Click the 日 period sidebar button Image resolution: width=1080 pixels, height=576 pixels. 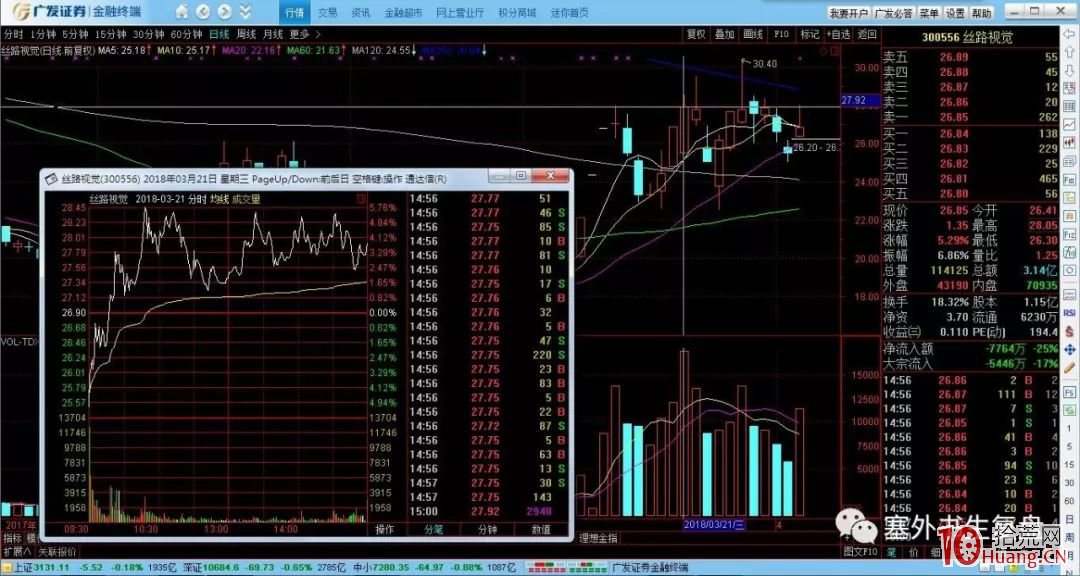coord(1069,517)
